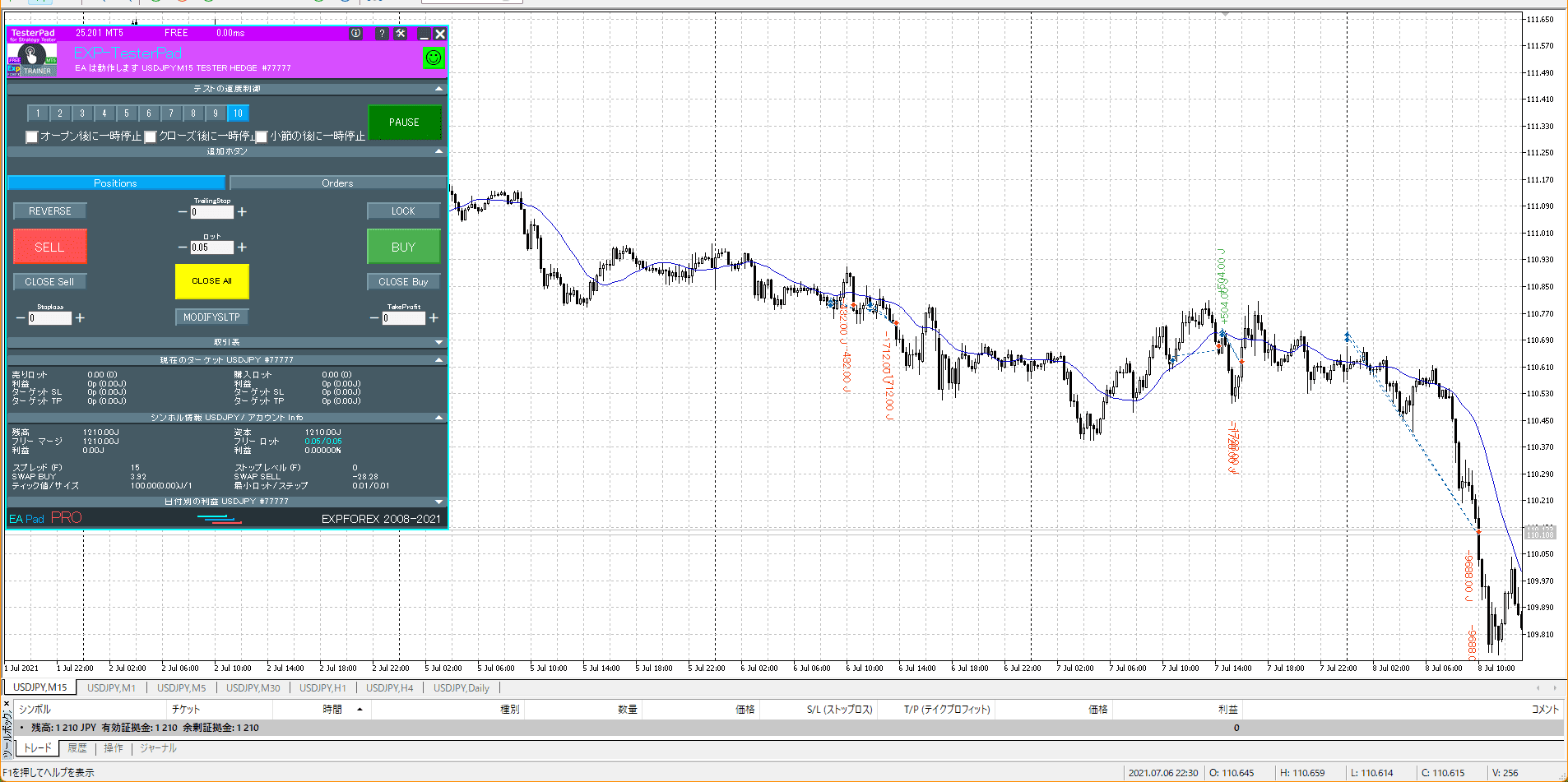The width and height of the screenshot is (1568, 782).
Task: Expand the daily profit USDJPY section
Action: coord(438,502)
